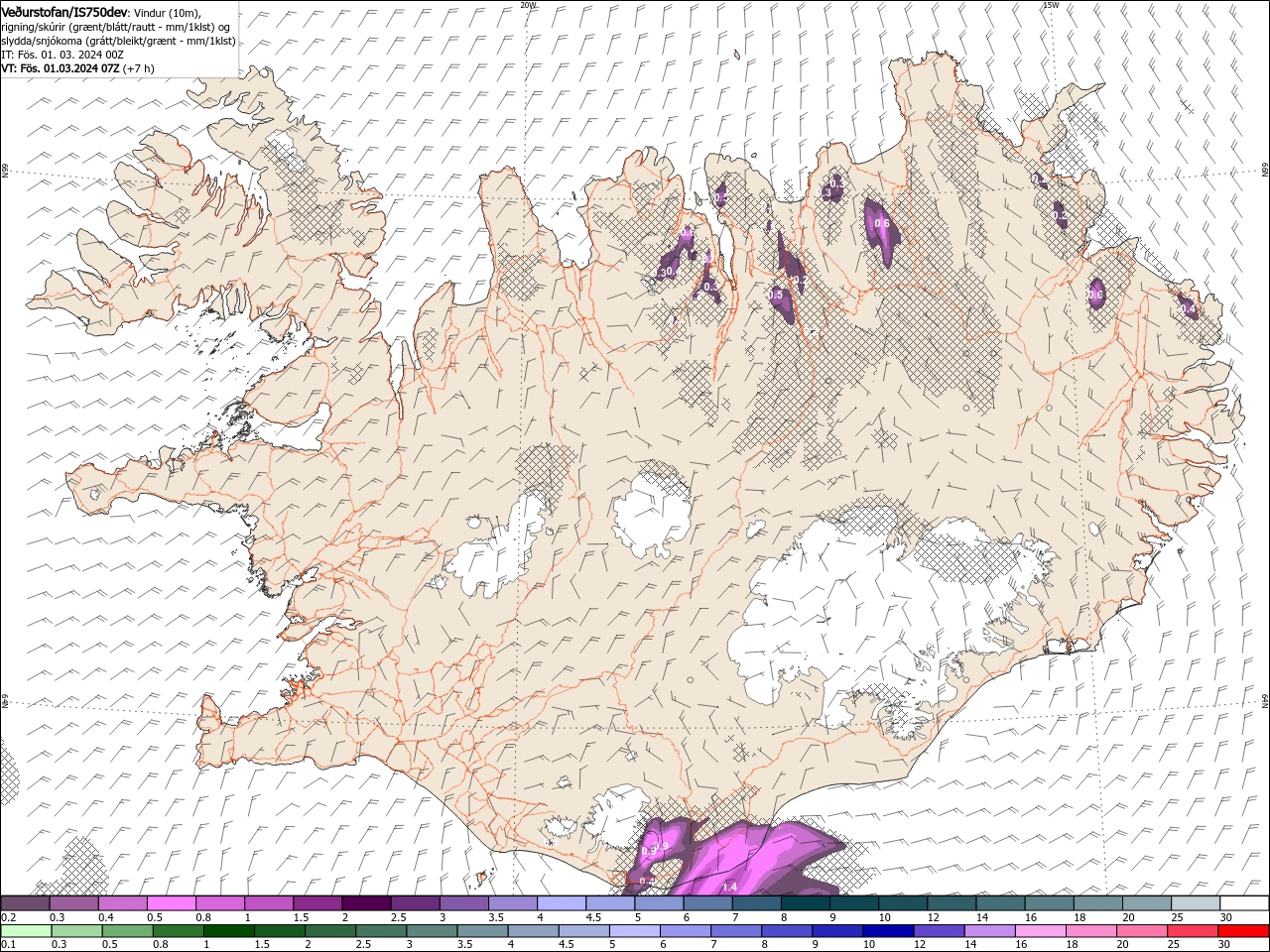
Task: Click the Veðurstofan/IS750dev title text
Action: pyautogui.click(x=64, y=11)
